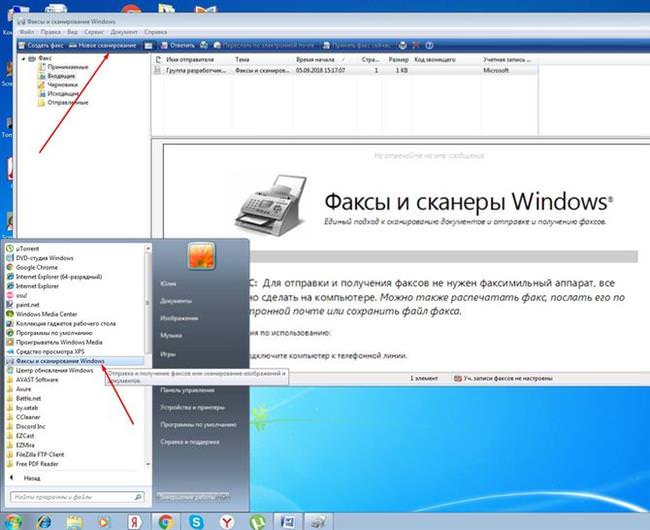Sort by Размер column header
This screenshot has height=530, width=650.
tap(398, 60)
